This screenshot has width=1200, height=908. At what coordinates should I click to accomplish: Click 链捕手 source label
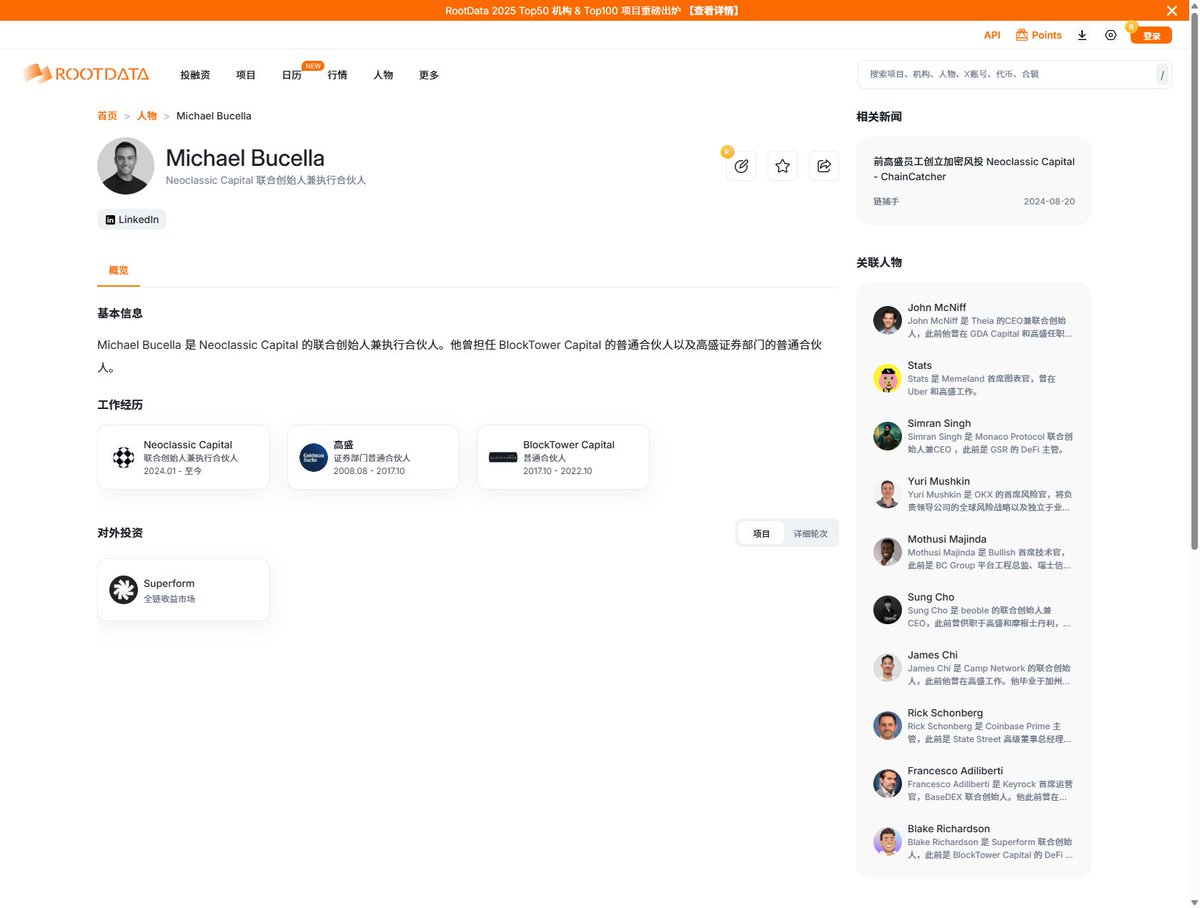[886, 202]
